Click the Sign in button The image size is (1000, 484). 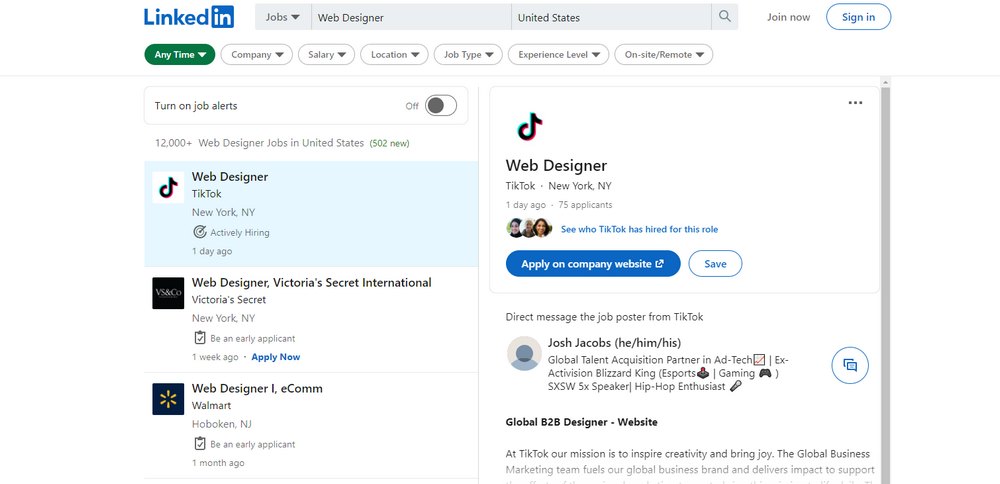click(x=858, y=17)
